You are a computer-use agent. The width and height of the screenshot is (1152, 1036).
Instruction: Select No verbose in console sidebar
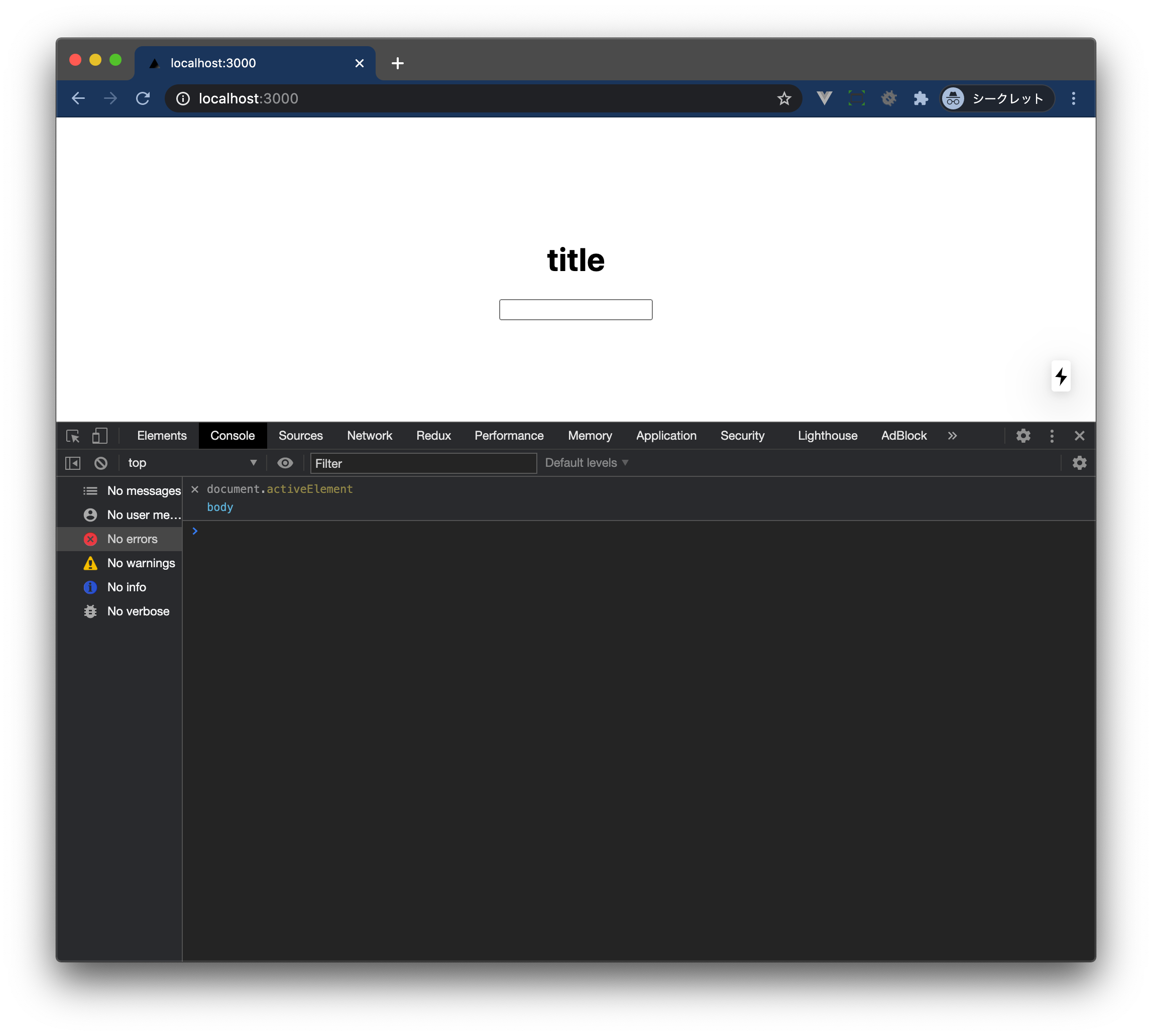[x=120, y=611]
